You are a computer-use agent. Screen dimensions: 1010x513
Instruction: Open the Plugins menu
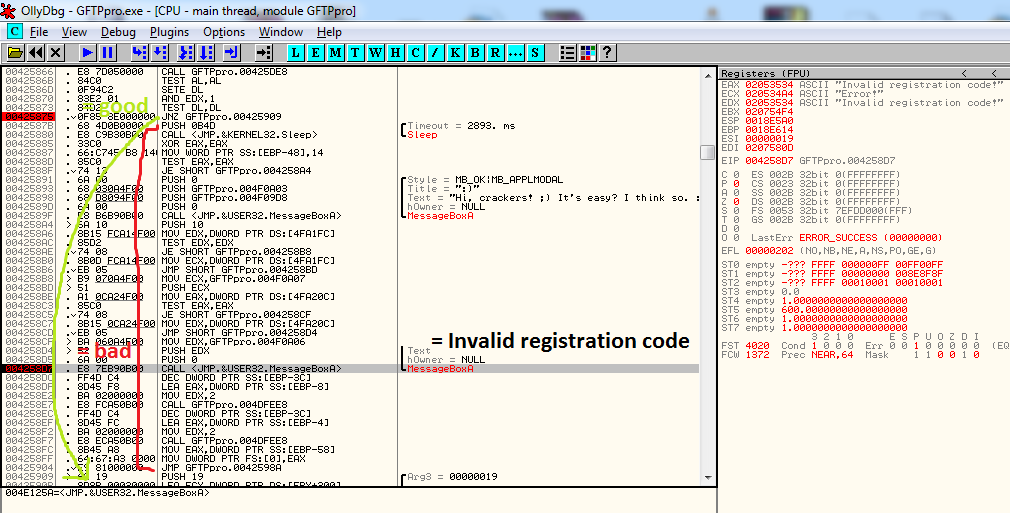[169, 32]
